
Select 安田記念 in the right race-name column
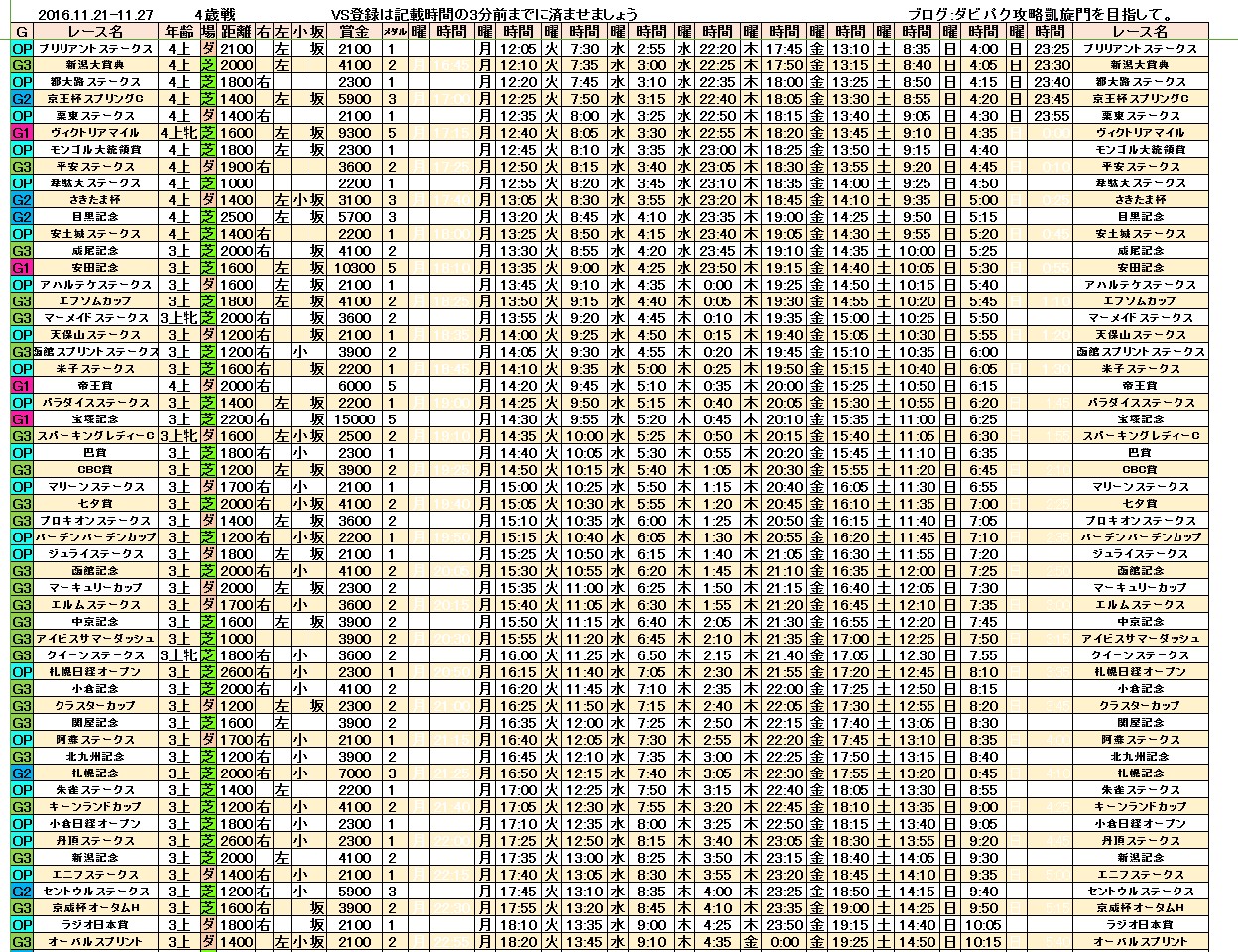tap(1139, 268)
